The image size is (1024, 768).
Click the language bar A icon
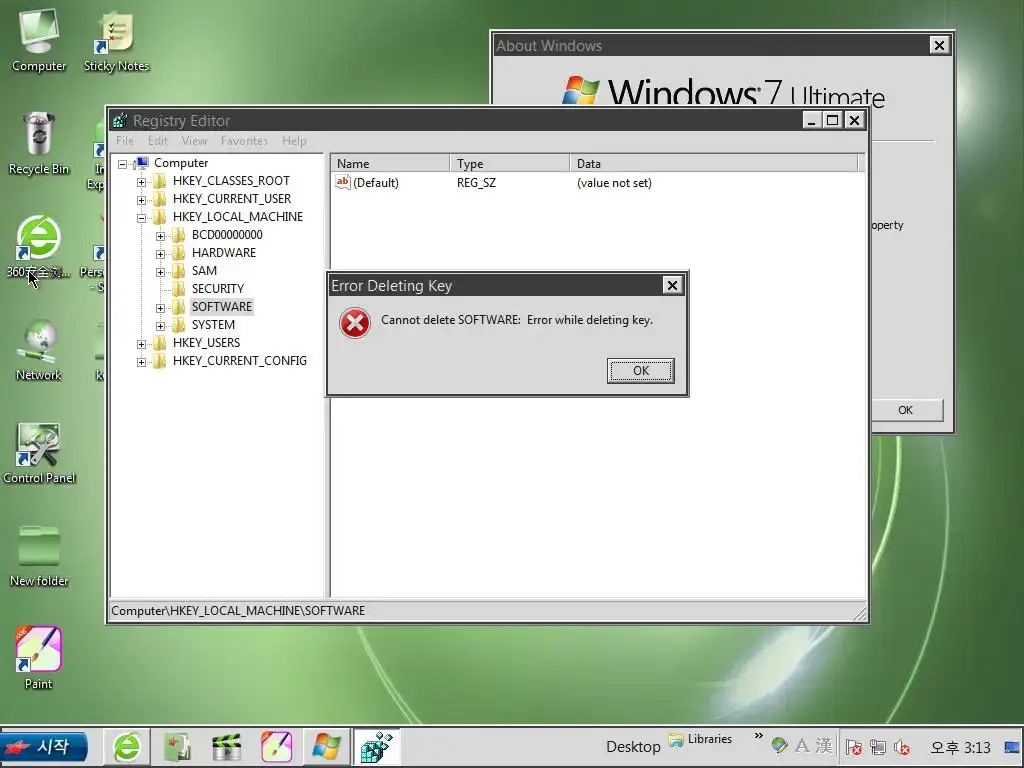(802, 745)
